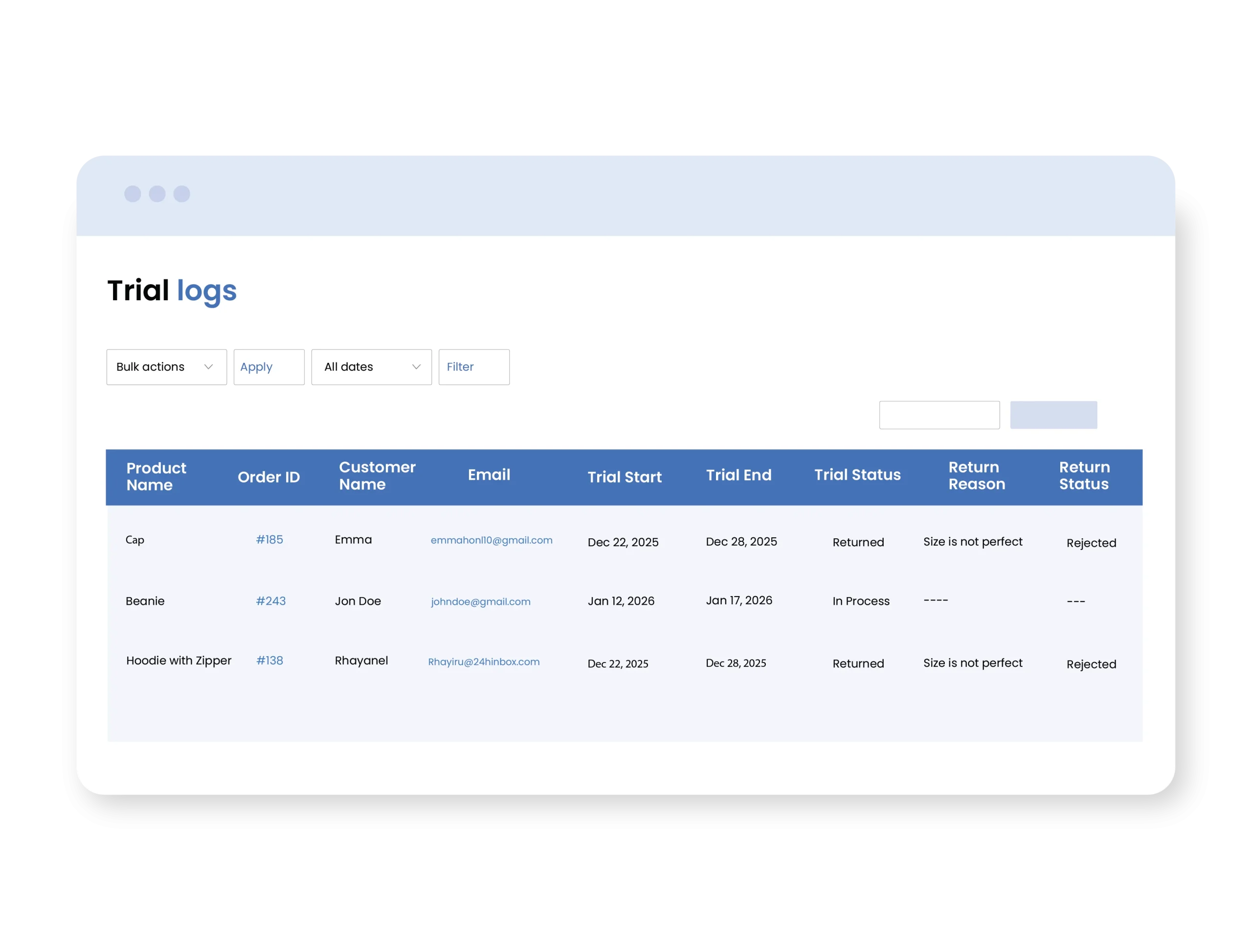
Task: Open order #138 link
Action: pos(269,660)
